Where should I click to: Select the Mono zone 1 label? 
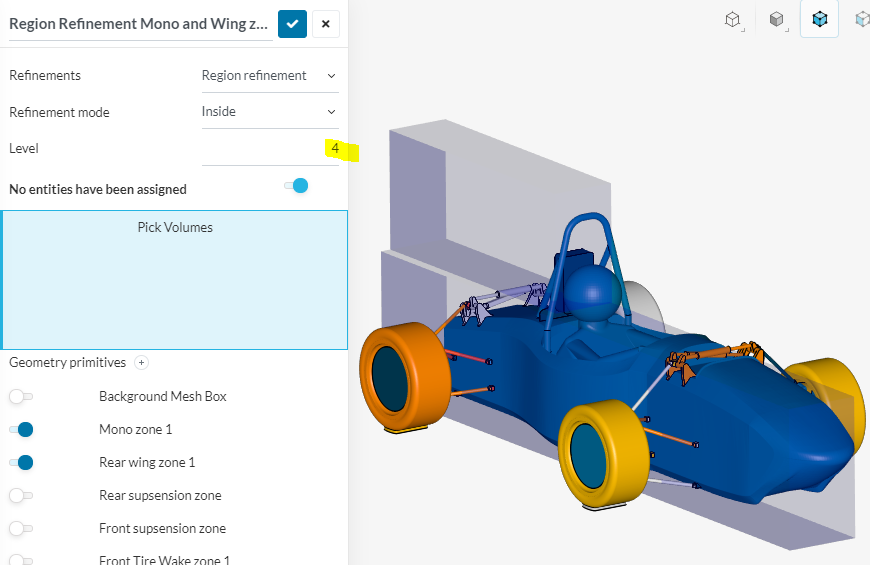click(135, 430)
